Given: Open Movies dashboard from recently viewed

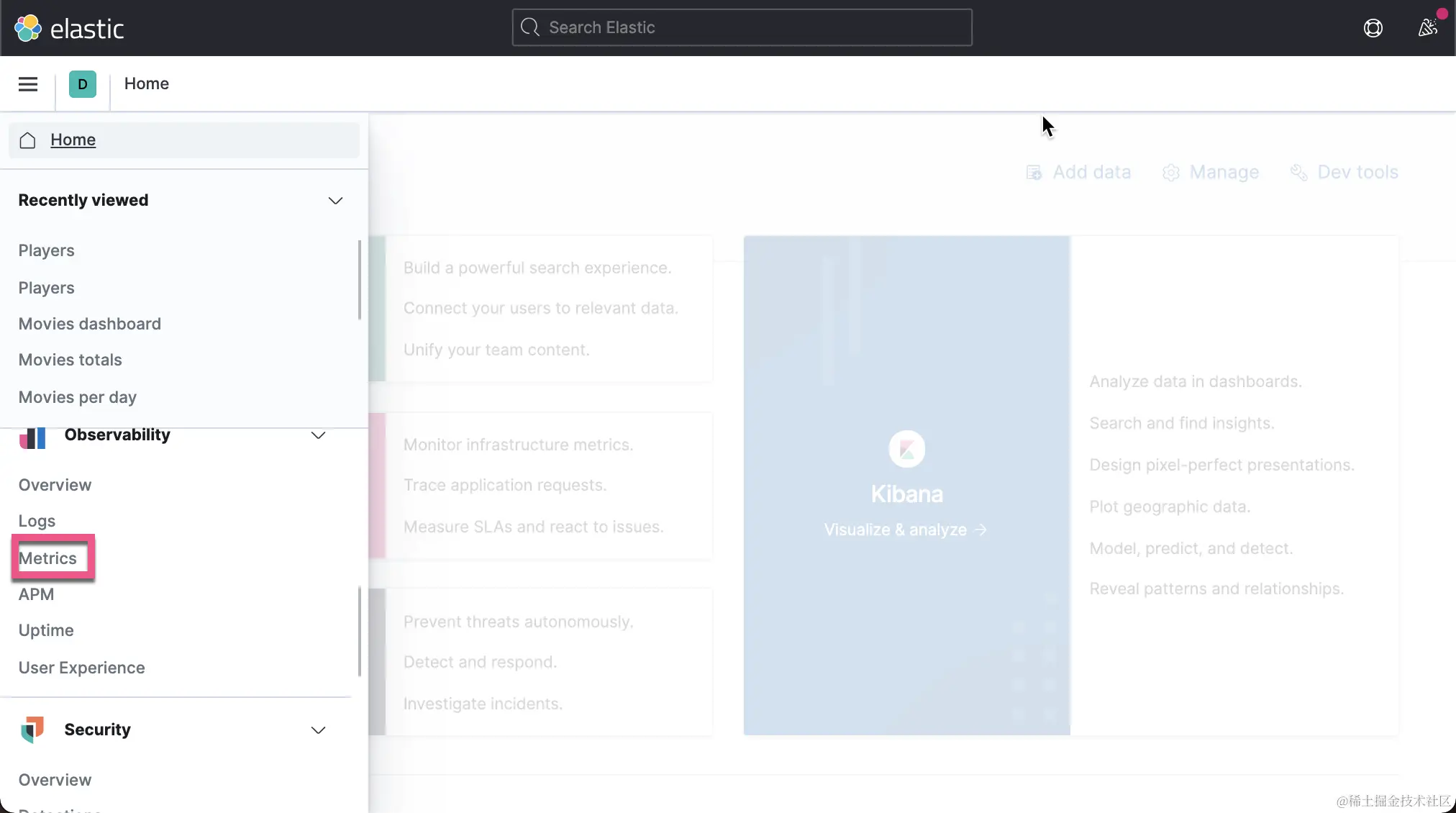Looking at the screenshot, I should click(90, 324).
